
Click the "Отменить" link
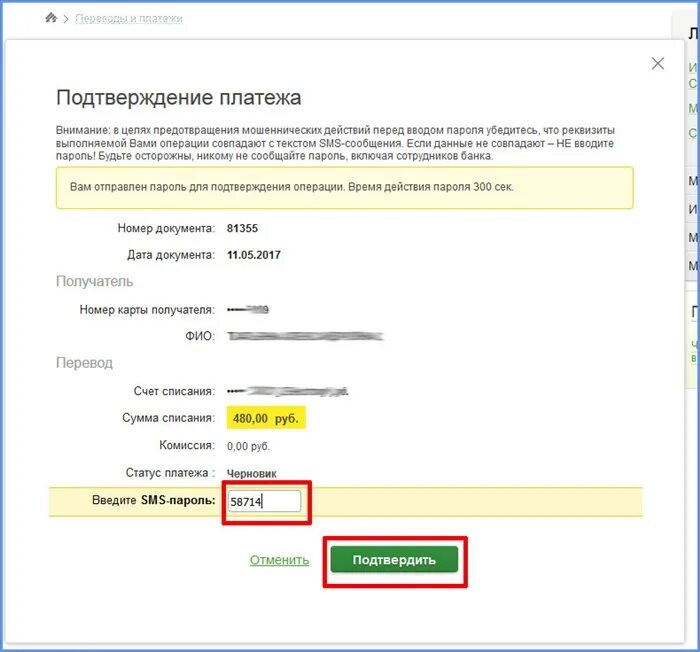279,560
